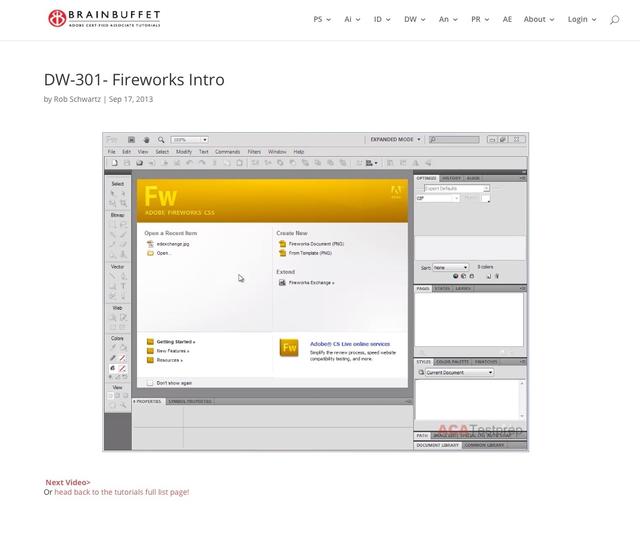Click the Styles panel vertical scrollbar
Image resolution: width=640 pixels, height=539 pixels.
[522, 400]
